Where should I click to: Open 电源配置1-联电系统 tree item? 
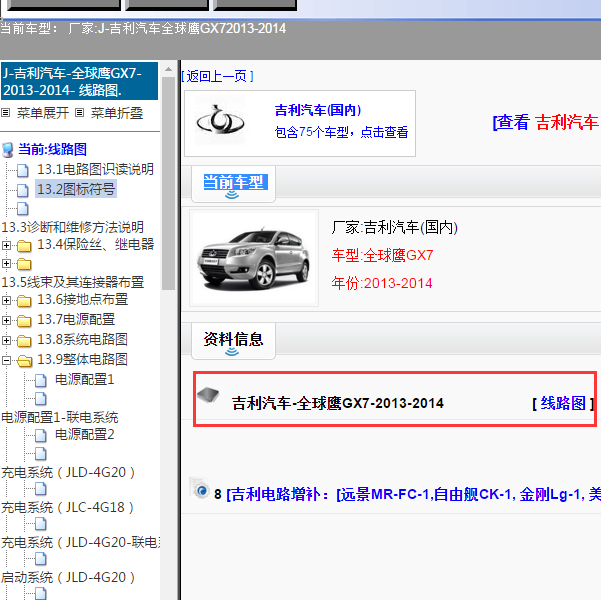[59, 417]
